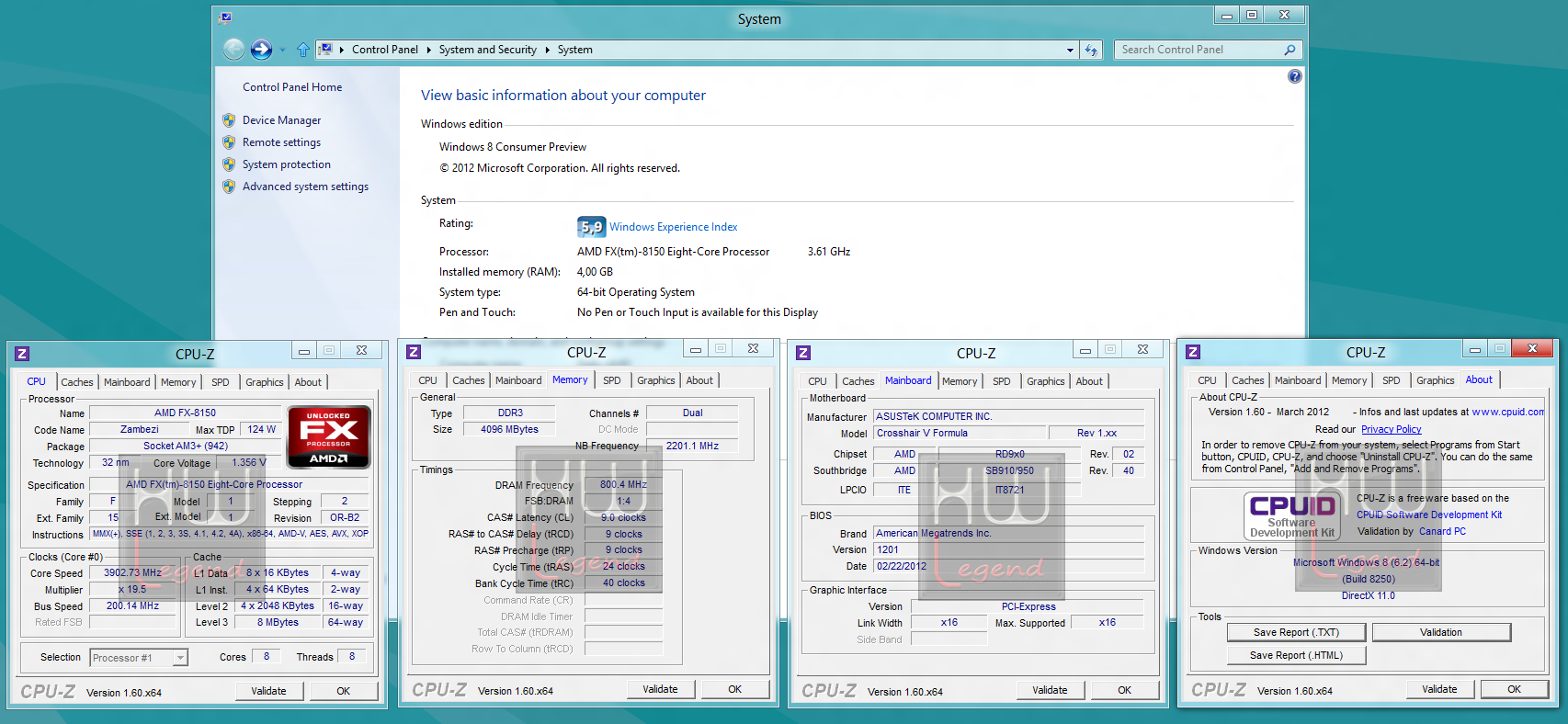Expand chevron after Control Panel in breadcrumb

point(428,50)
